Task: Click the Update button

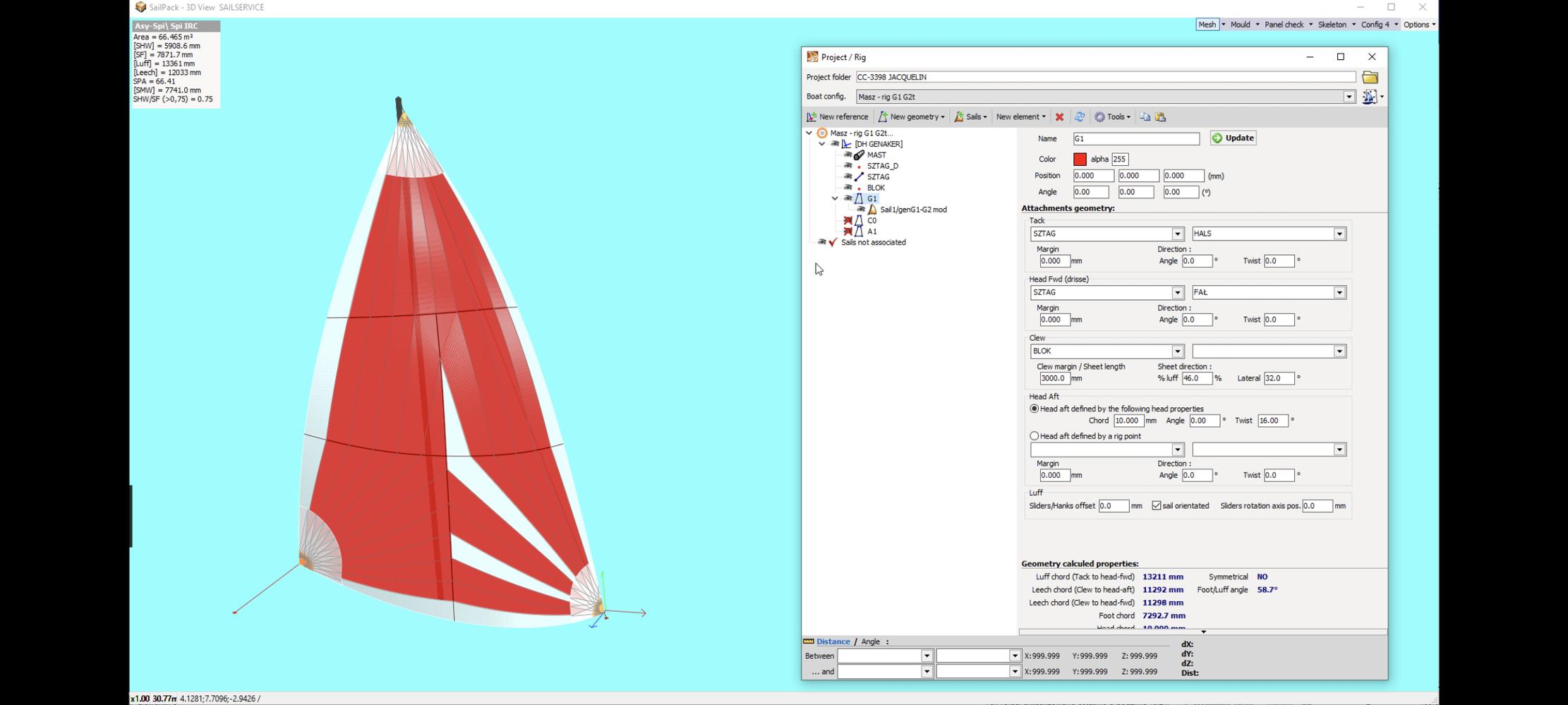Action: click(1233, 138)
